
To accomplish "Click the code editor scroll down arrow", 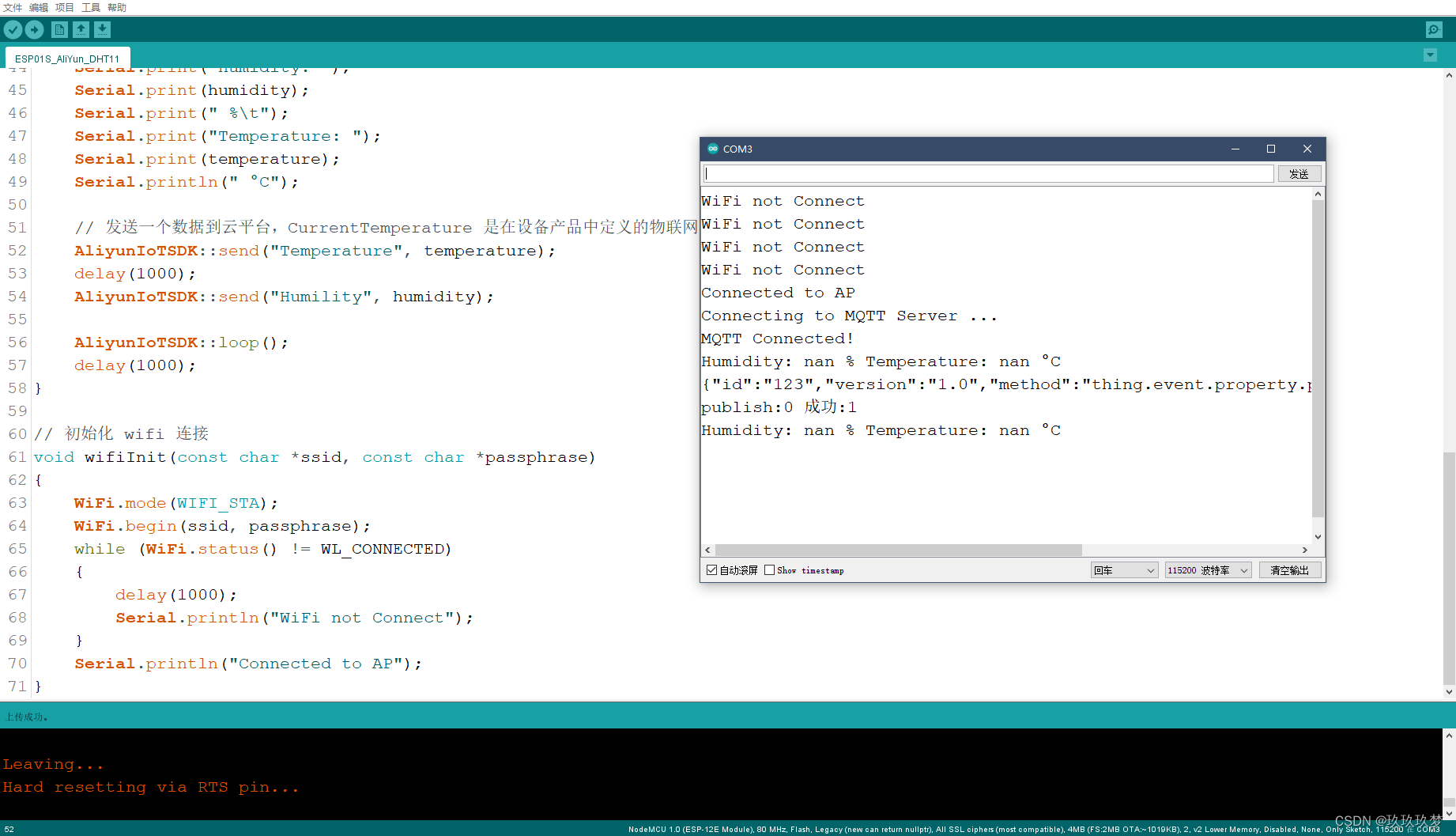I will coord(1449,692).
